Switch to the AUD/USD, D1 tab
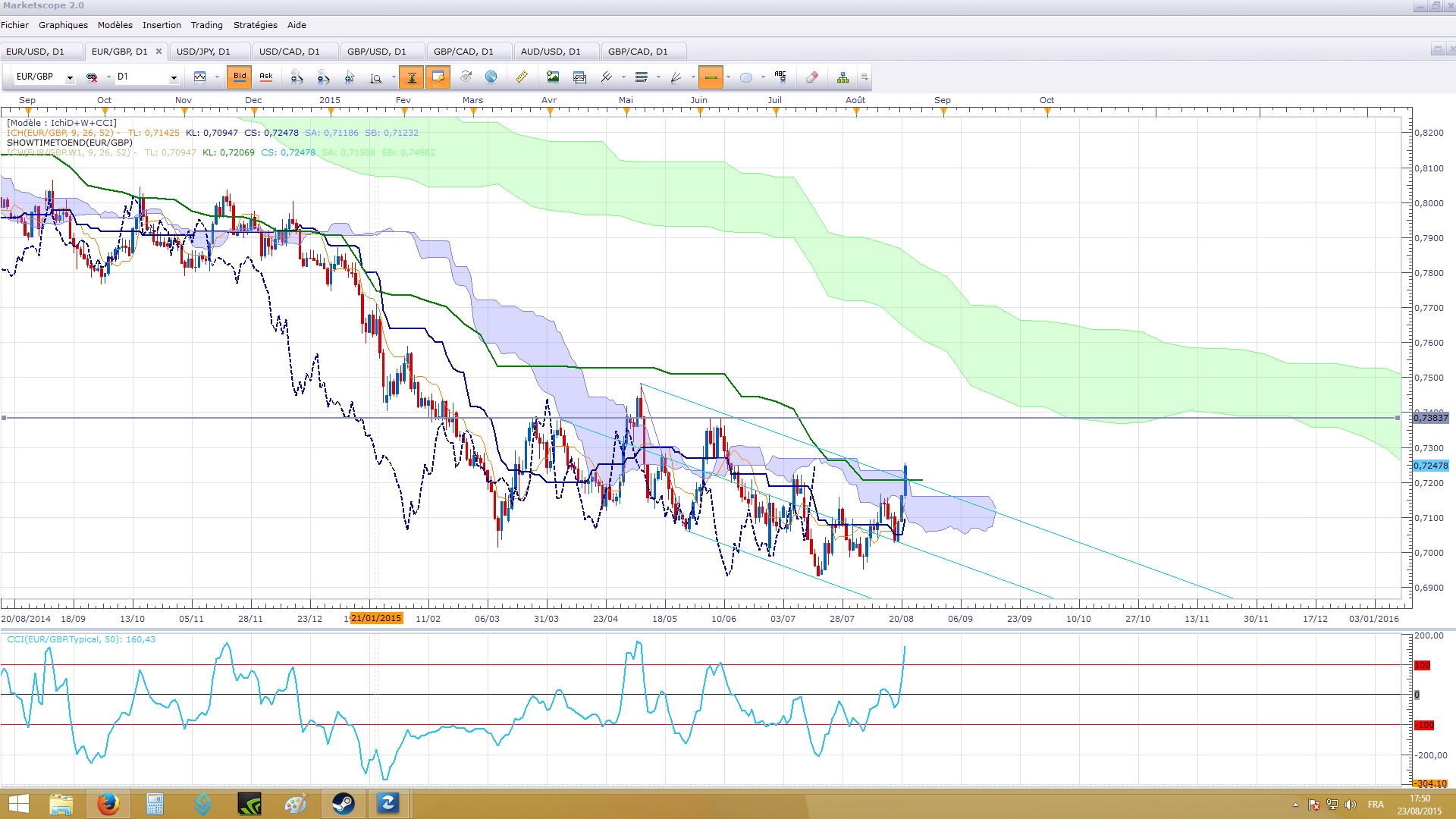 point(551,52)
